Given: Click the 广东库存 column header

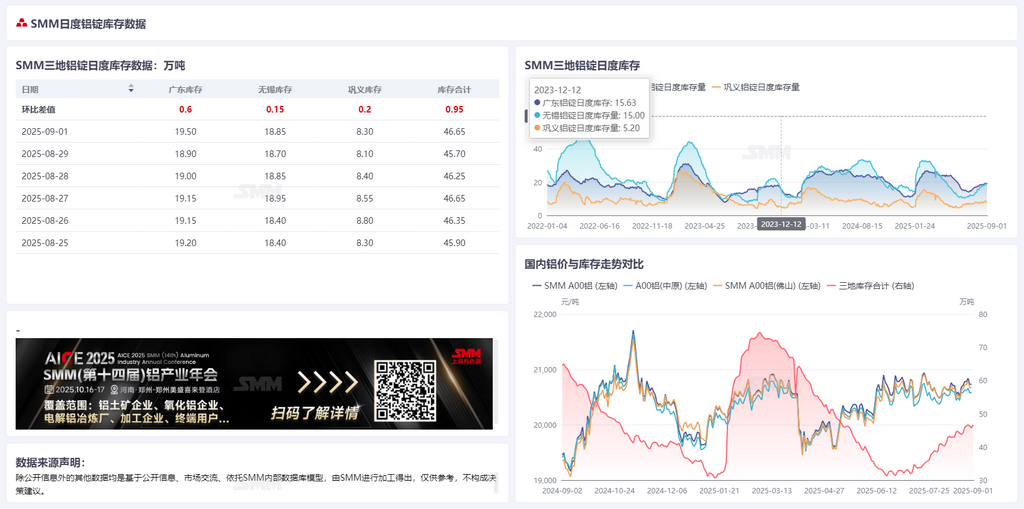Looking at the screenshot, I should coord(185,90).
